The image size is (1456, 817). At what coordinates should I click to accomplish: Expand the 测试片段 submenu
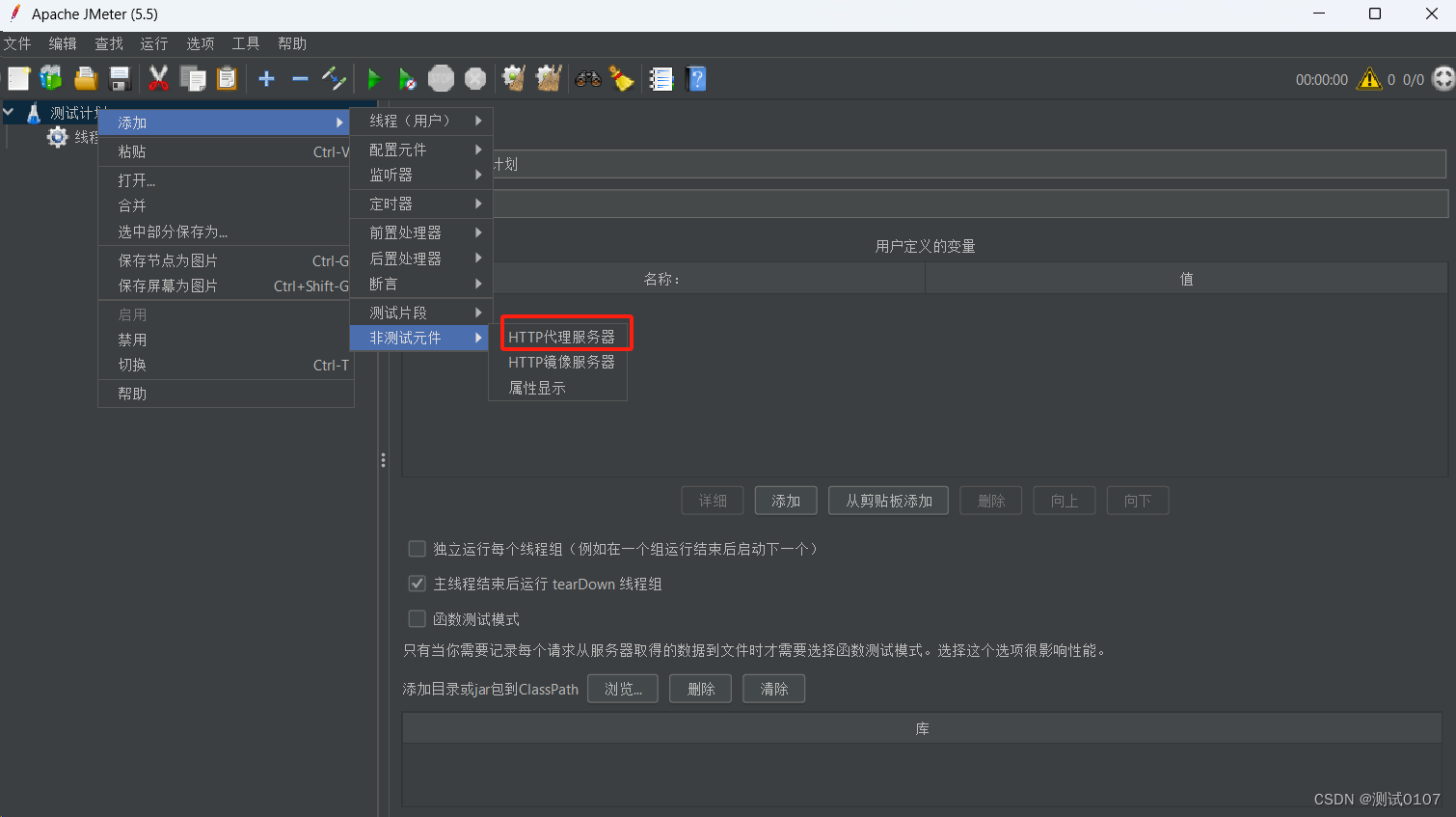(421, 313)
